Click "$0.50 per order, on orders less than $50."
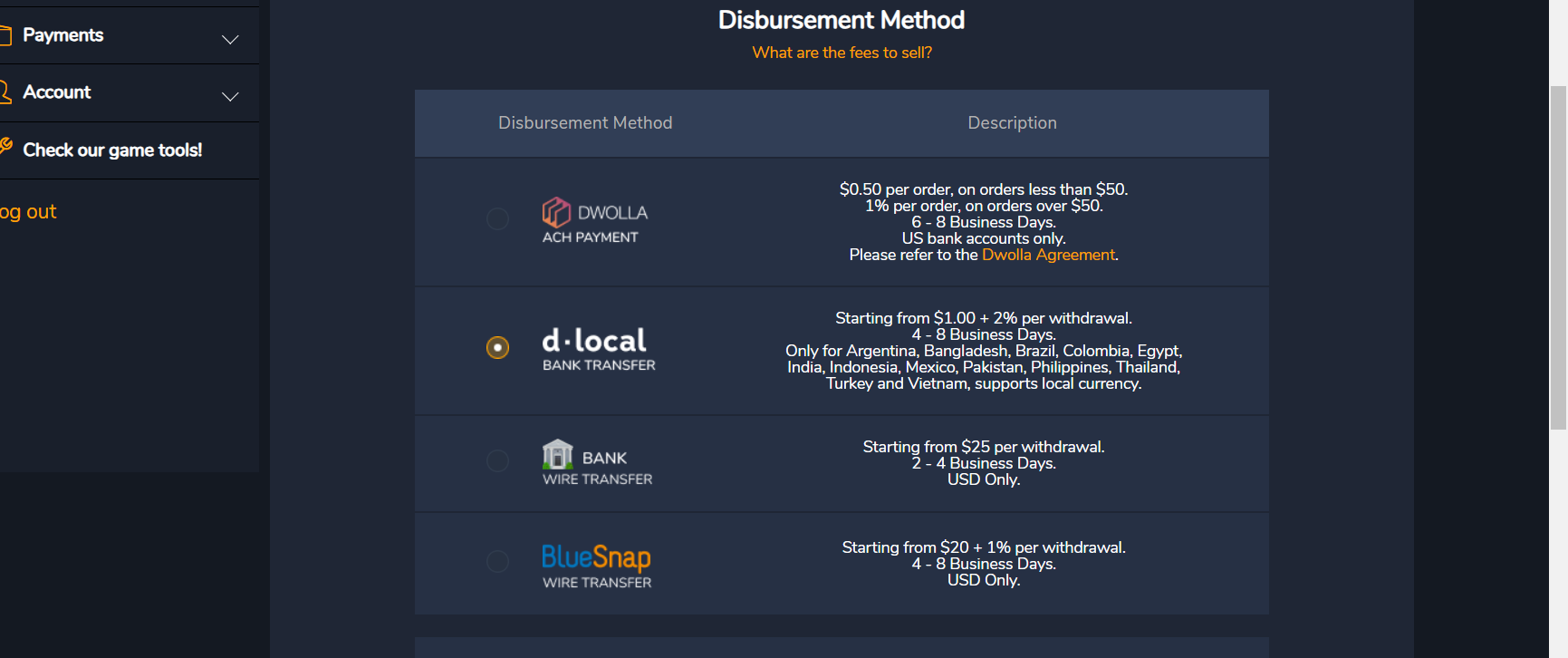This screenshot has width=1568, height=658. click(984, 189)
